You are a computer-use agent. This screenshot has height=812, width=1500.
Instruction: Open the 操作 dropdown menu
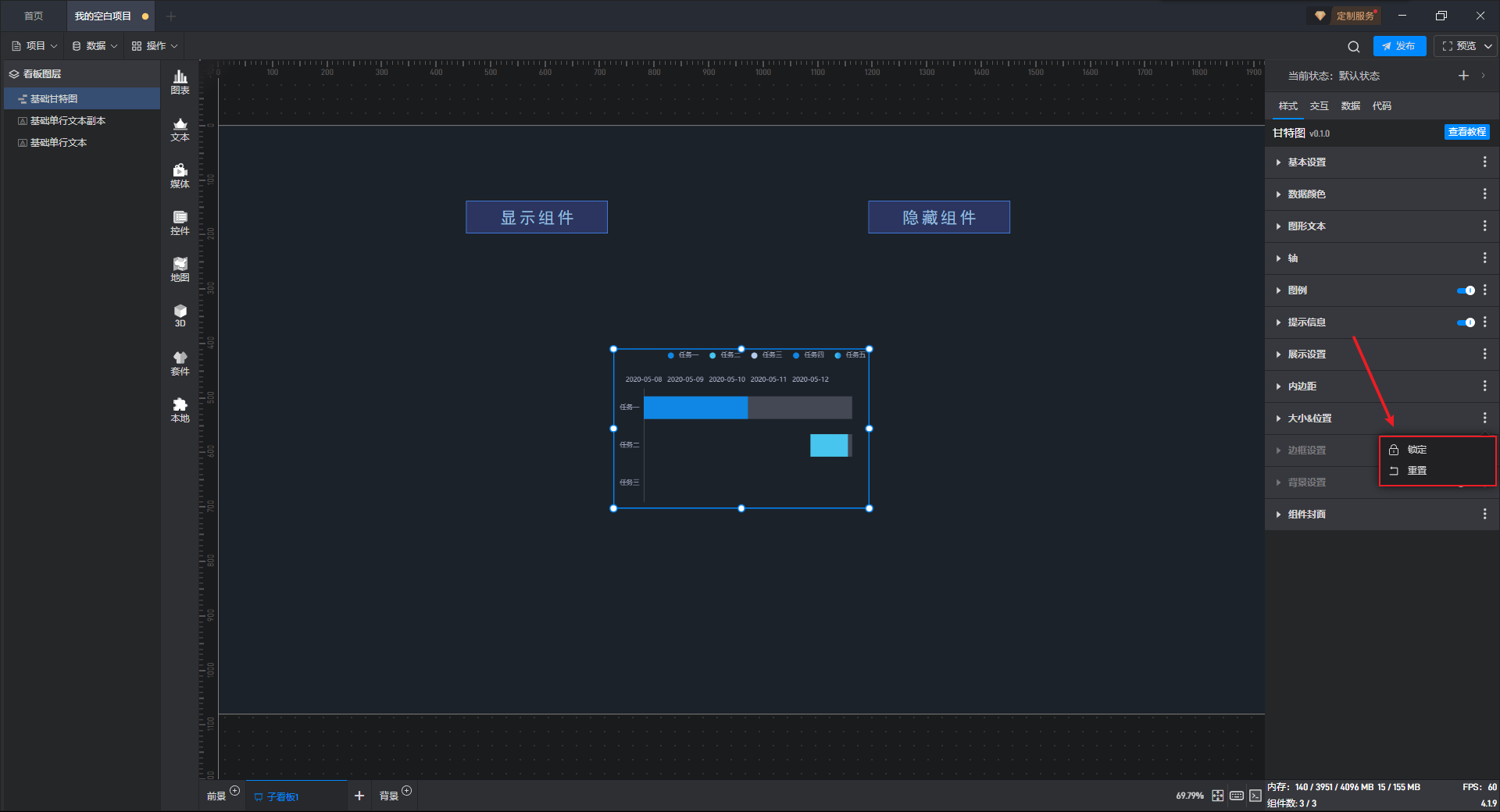[155, 46]
